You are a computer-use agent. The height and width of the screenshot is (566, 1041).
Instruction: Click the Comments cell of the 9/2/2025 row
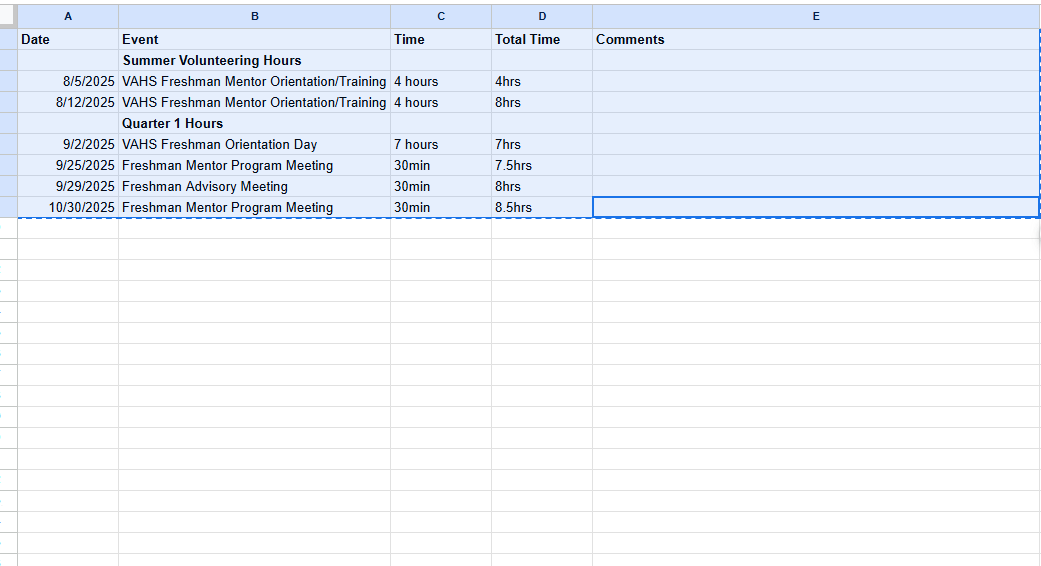pyautogui.click(x=816, y=145)
